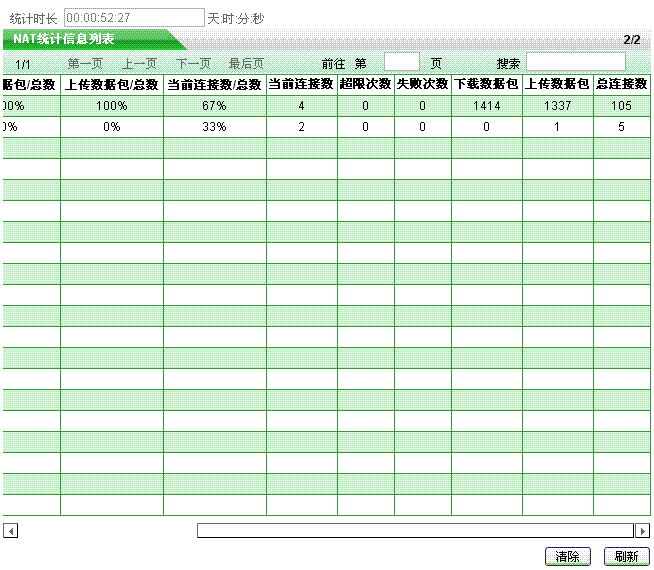Sort by 当前连接数/总数 column header
654x570 pixels.
coord(214,85)
